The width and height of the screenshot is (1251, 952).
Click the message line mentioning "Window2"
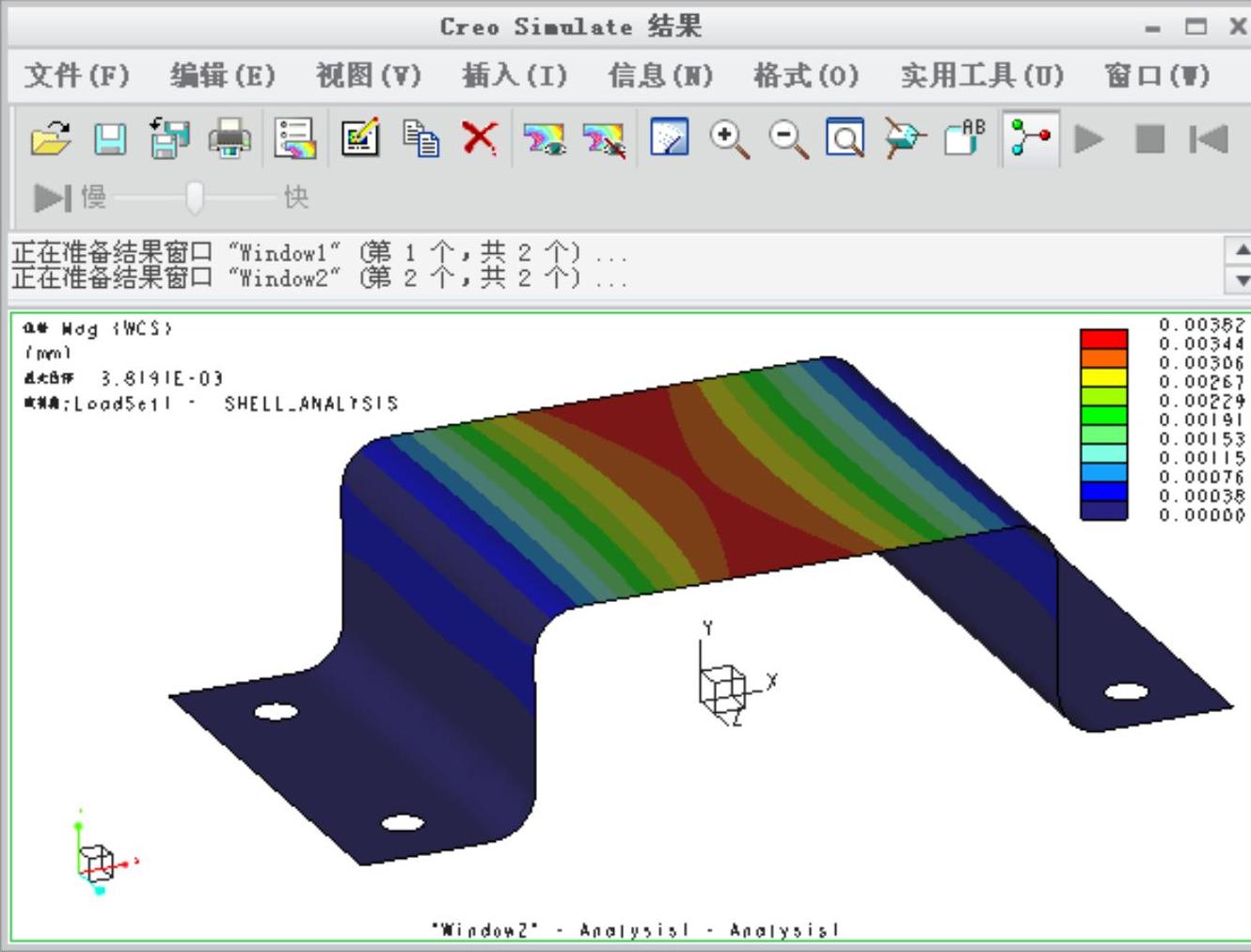[320, 278]
